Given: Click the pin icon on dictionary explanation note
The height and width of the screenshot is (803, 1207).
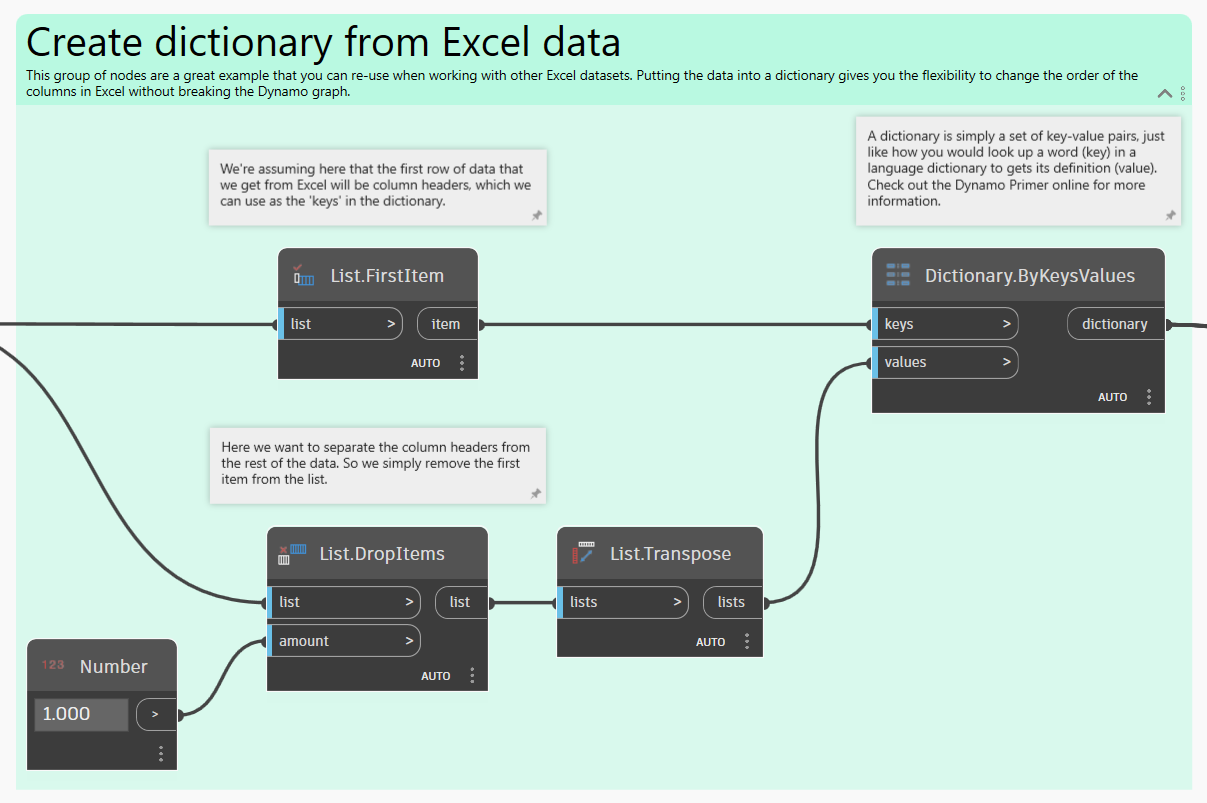Looking at the screenshot, I should [x=1170, y=215].
